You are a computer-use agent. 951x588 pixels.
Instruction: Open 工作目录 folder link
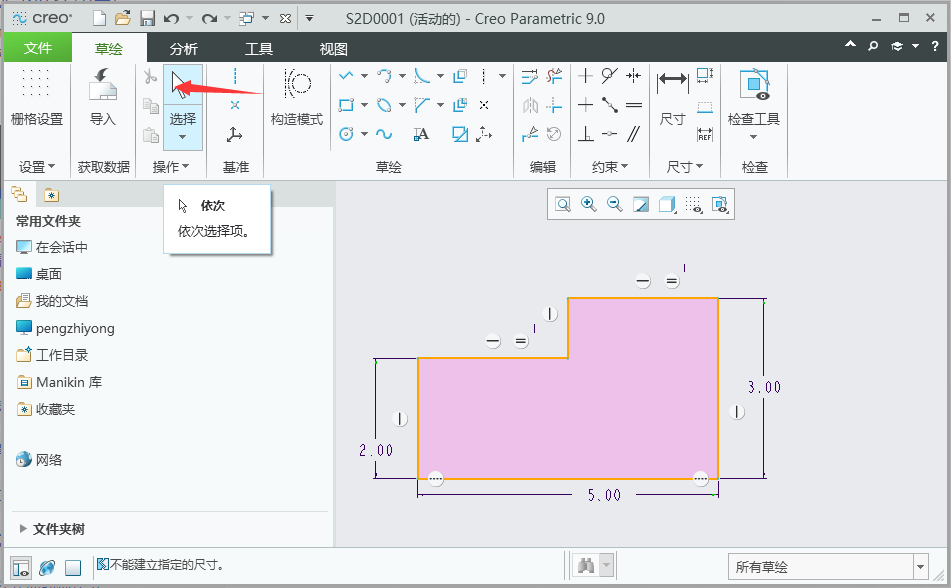click(52, 355)
